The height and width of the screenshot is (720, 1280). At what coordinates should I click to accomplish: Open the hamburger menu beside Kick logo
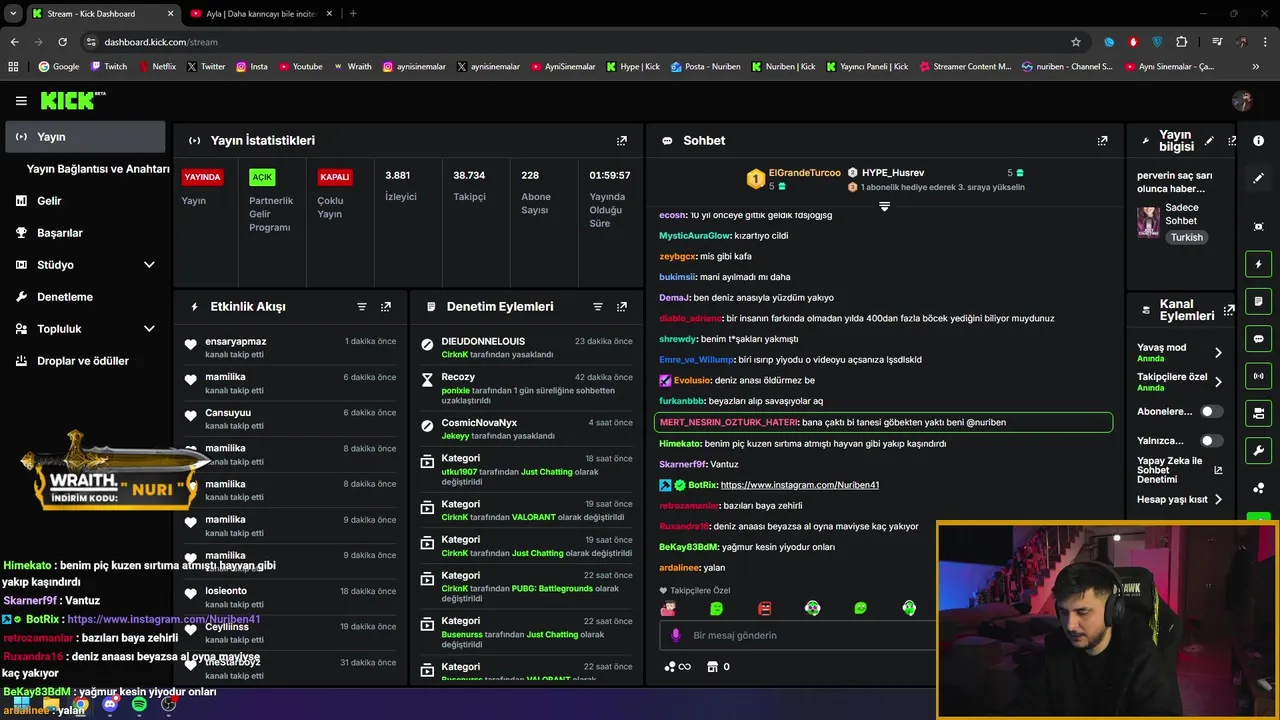pos(21,101)
